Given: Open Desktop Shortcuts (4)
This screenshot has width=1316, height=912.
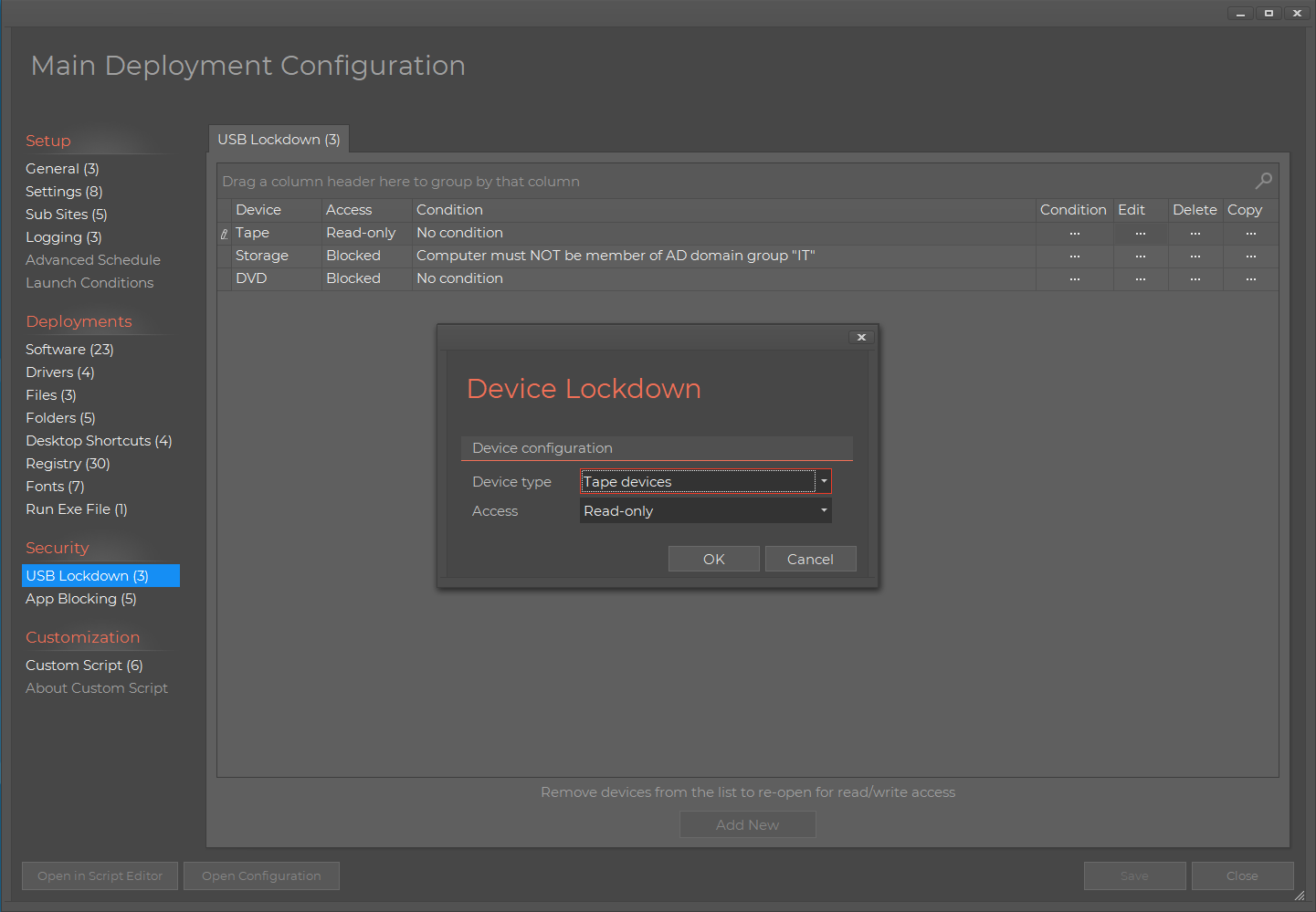Looking at the screenshot, I should click(x=99, y=440).
